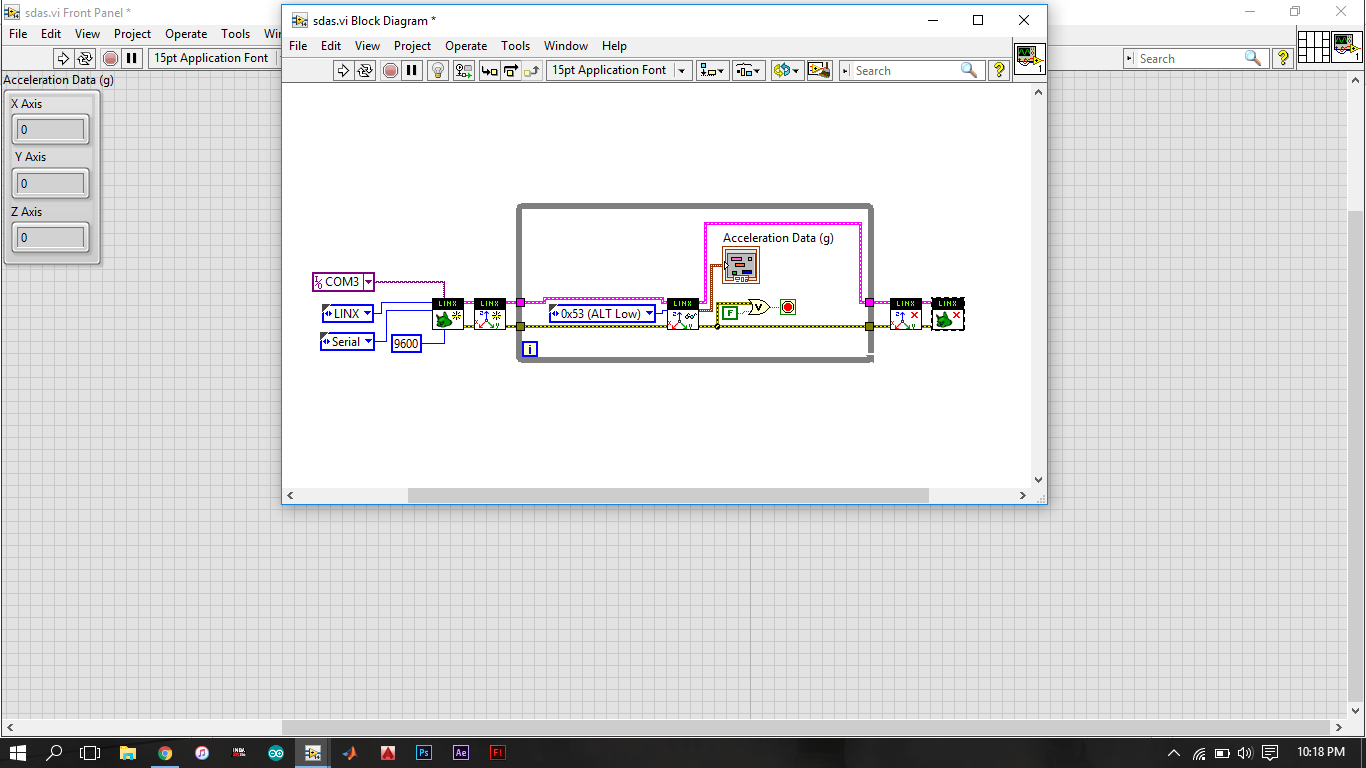The image size is (1366, 768).
Task: Open Block Diagram Project menu
Action: click(x=412, y=46)
